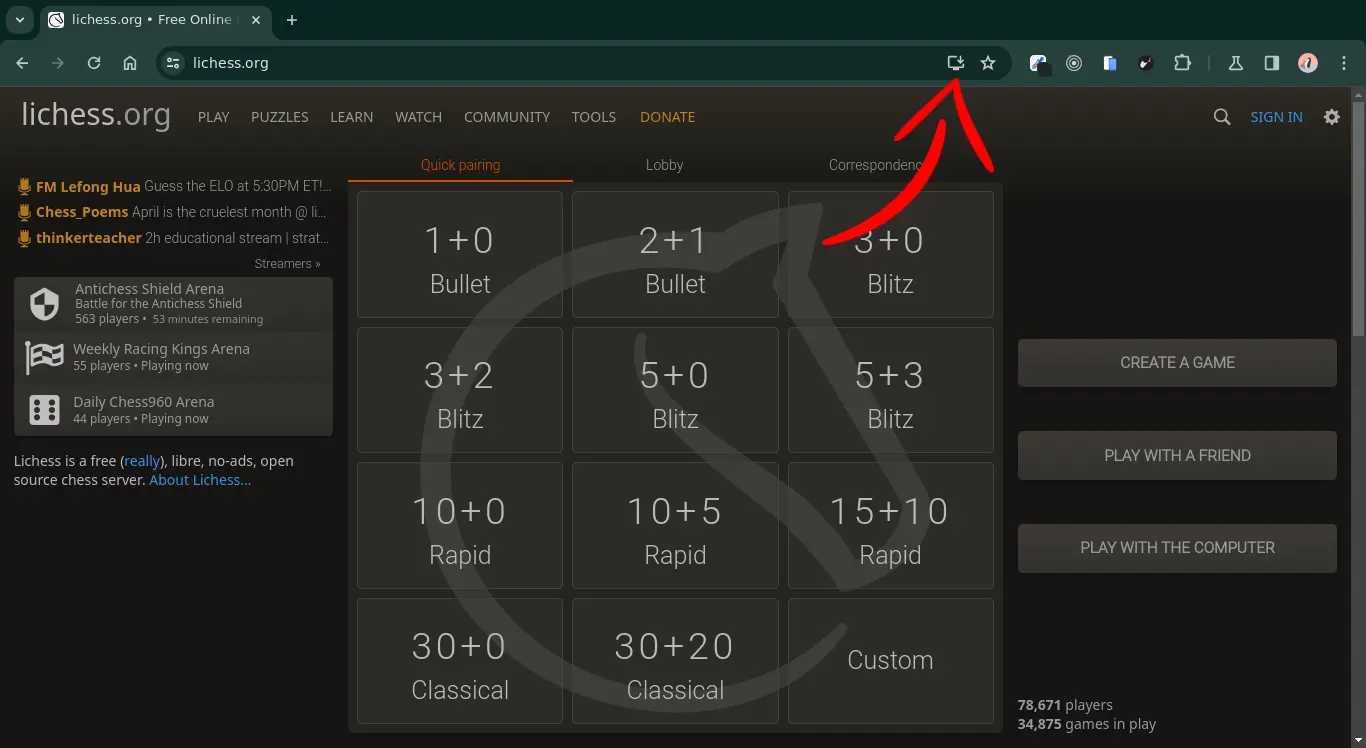The image size is (1366, 748).
Task: Open the Daily Chess960 Arena
Action: [173, 410]
